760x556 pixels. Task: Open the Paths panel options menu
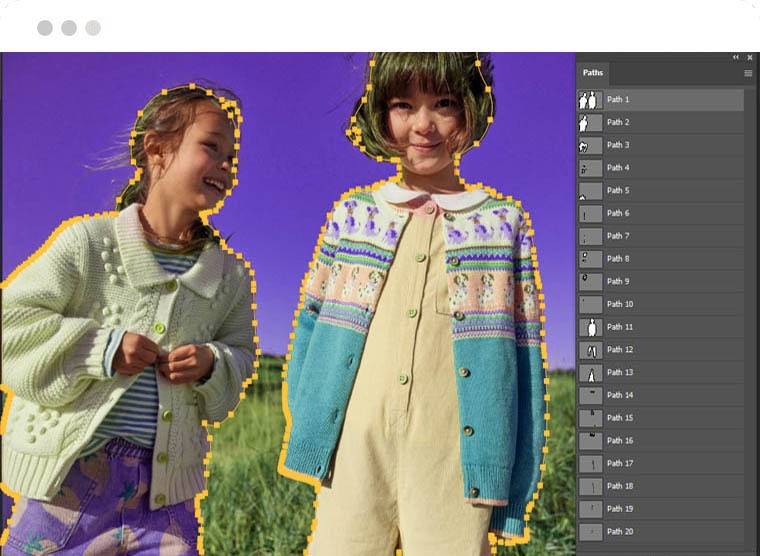pyautogui.click(x=748, y=73)
